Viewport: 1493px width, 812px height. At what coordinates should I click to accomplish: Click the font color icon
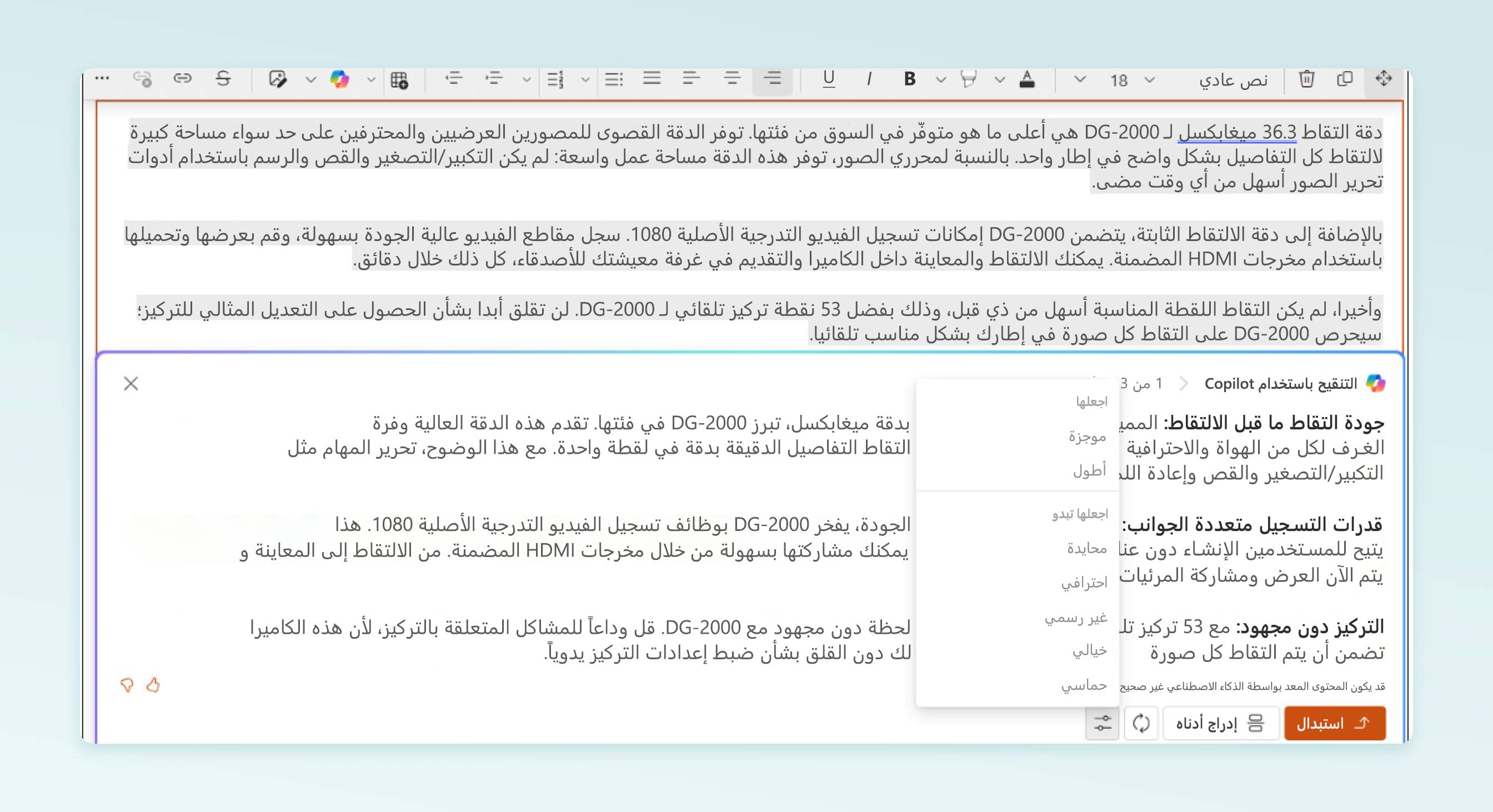pyautogui.click(x=1027, y=79)
